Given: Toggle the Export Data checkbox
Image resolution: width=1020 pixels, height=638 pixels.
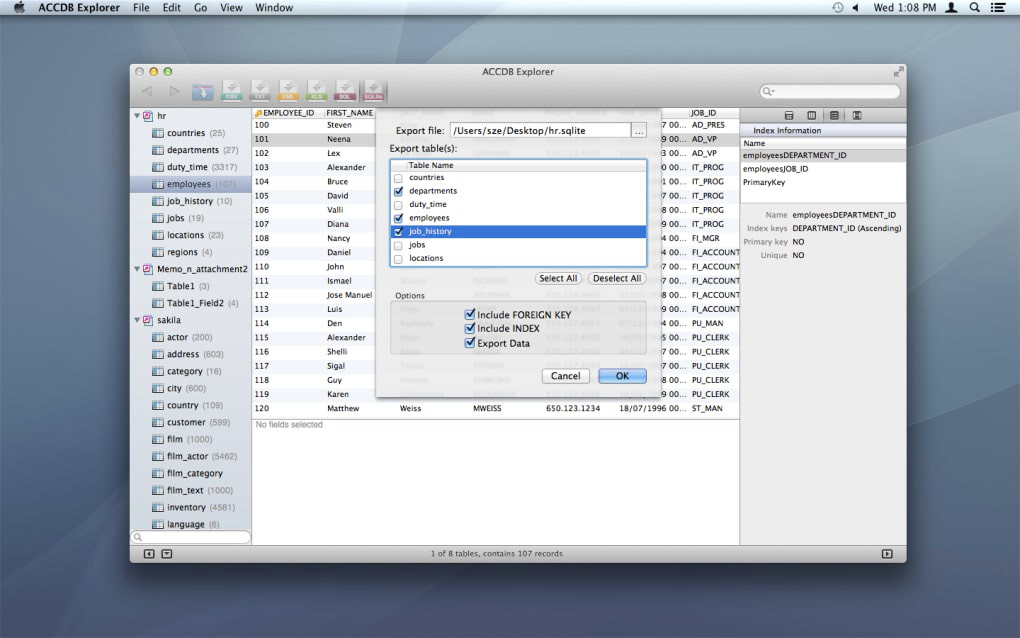Looking at the screenshot, I should click(x=470, y=343).
